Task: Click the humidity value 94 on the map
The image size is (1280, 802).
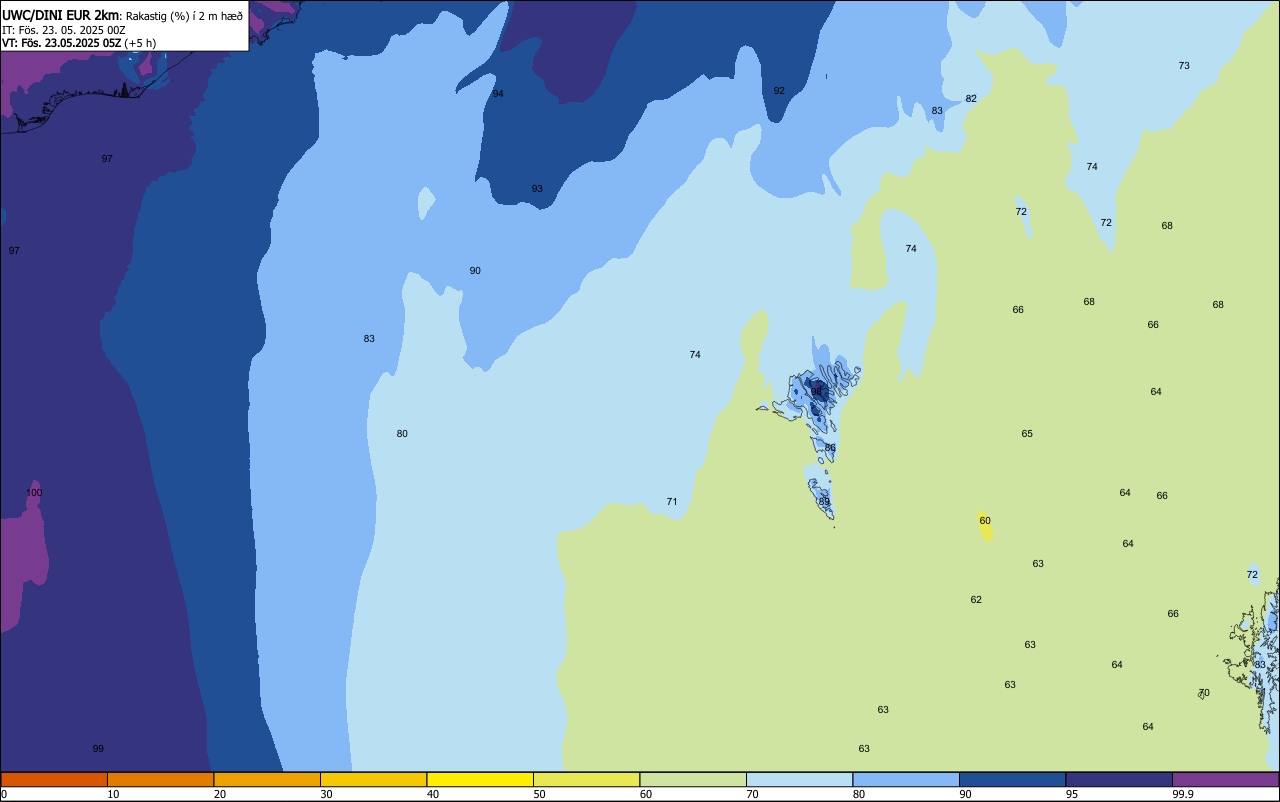Action: [498, 94]
